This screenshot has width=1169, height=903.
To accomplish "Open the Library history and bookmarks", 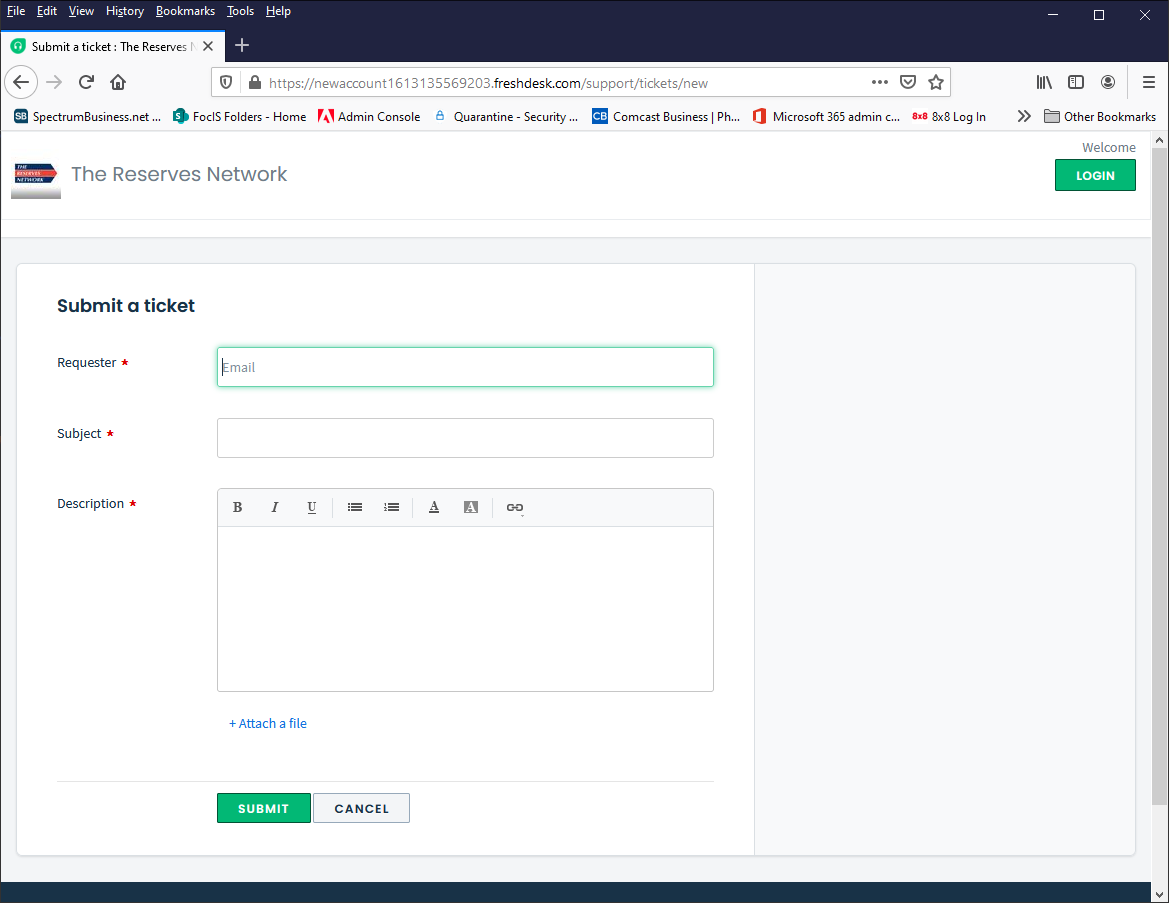I will coord(1044,82).
